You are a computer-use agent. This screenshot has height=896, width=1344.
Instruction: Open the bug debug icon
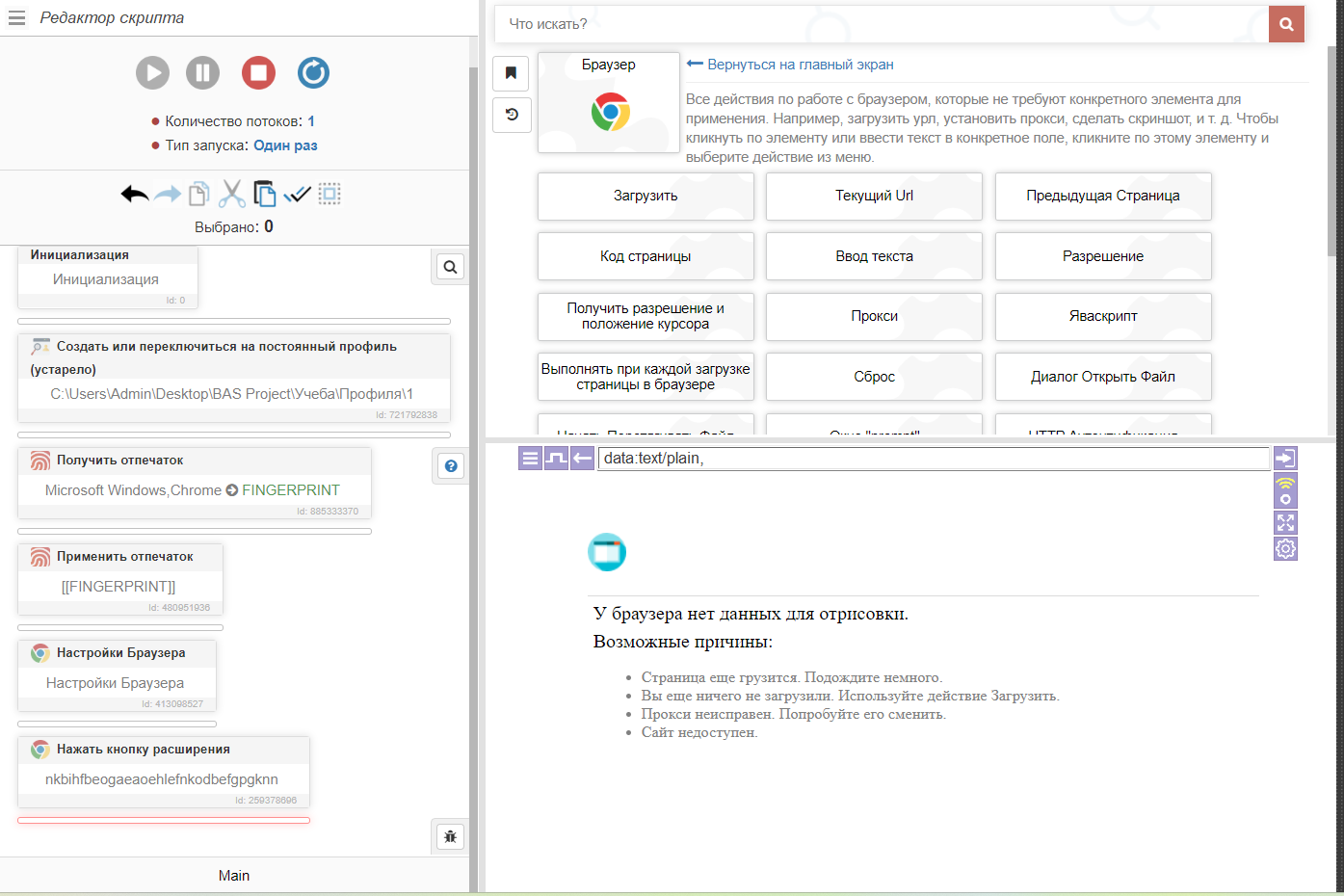(x=450, y=836)
